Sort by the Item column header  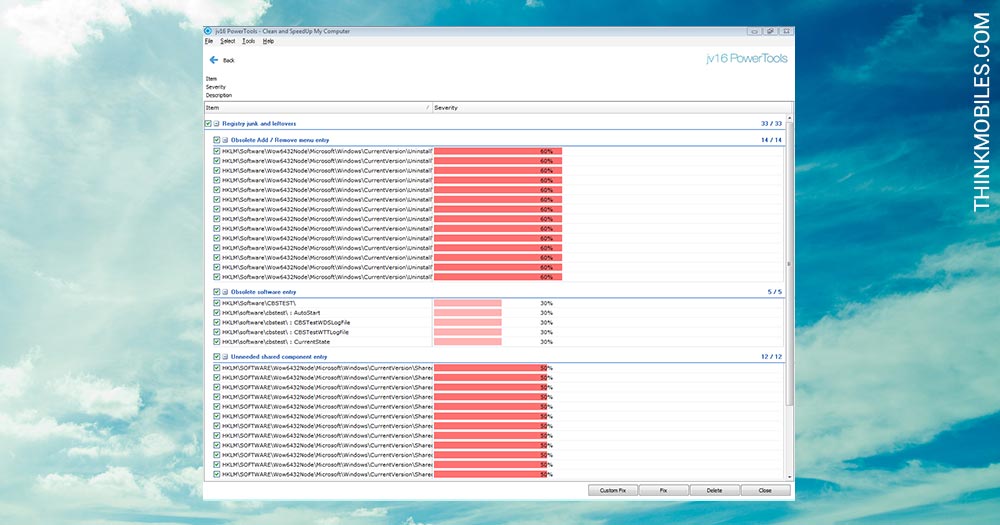(318, 108)
